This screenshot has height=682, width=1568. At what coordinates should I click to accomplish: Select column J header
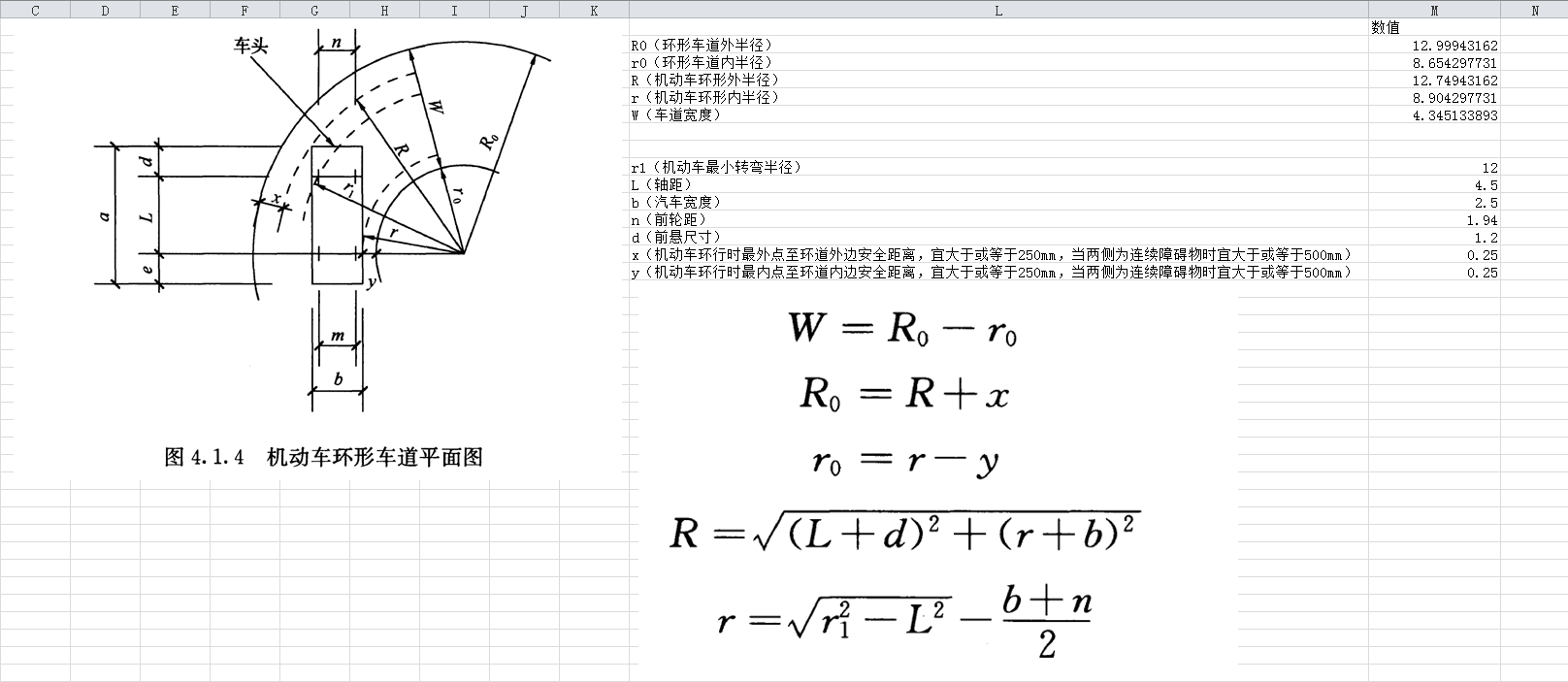point(524,11)
